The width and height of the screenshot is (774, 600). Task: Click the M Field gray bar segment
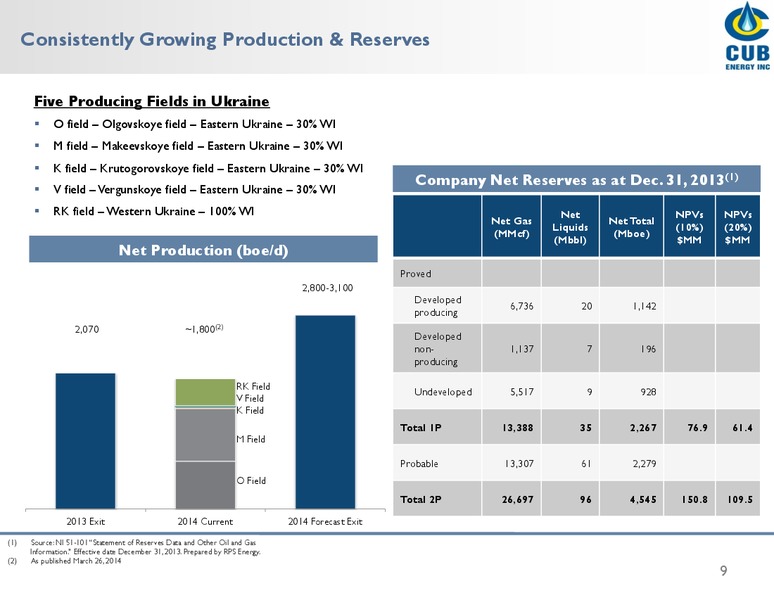point(205,435)
